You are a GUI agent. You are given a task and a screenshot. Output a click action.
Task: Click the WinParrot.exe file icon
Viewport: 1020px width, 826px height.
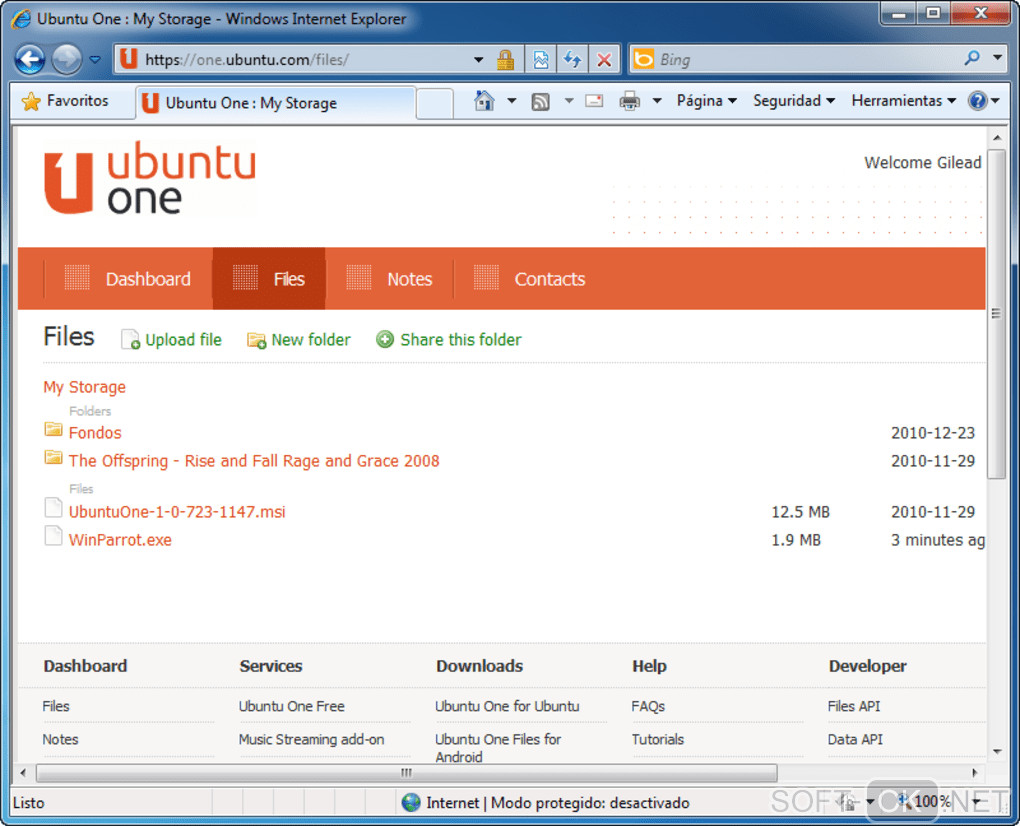pyautogui.click(x=53, y=535)
